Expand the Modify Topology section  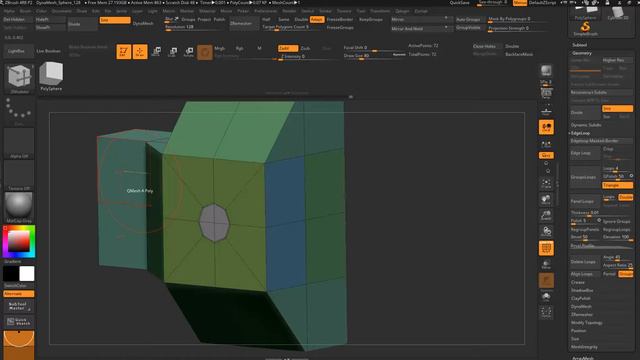coord(586,323)
